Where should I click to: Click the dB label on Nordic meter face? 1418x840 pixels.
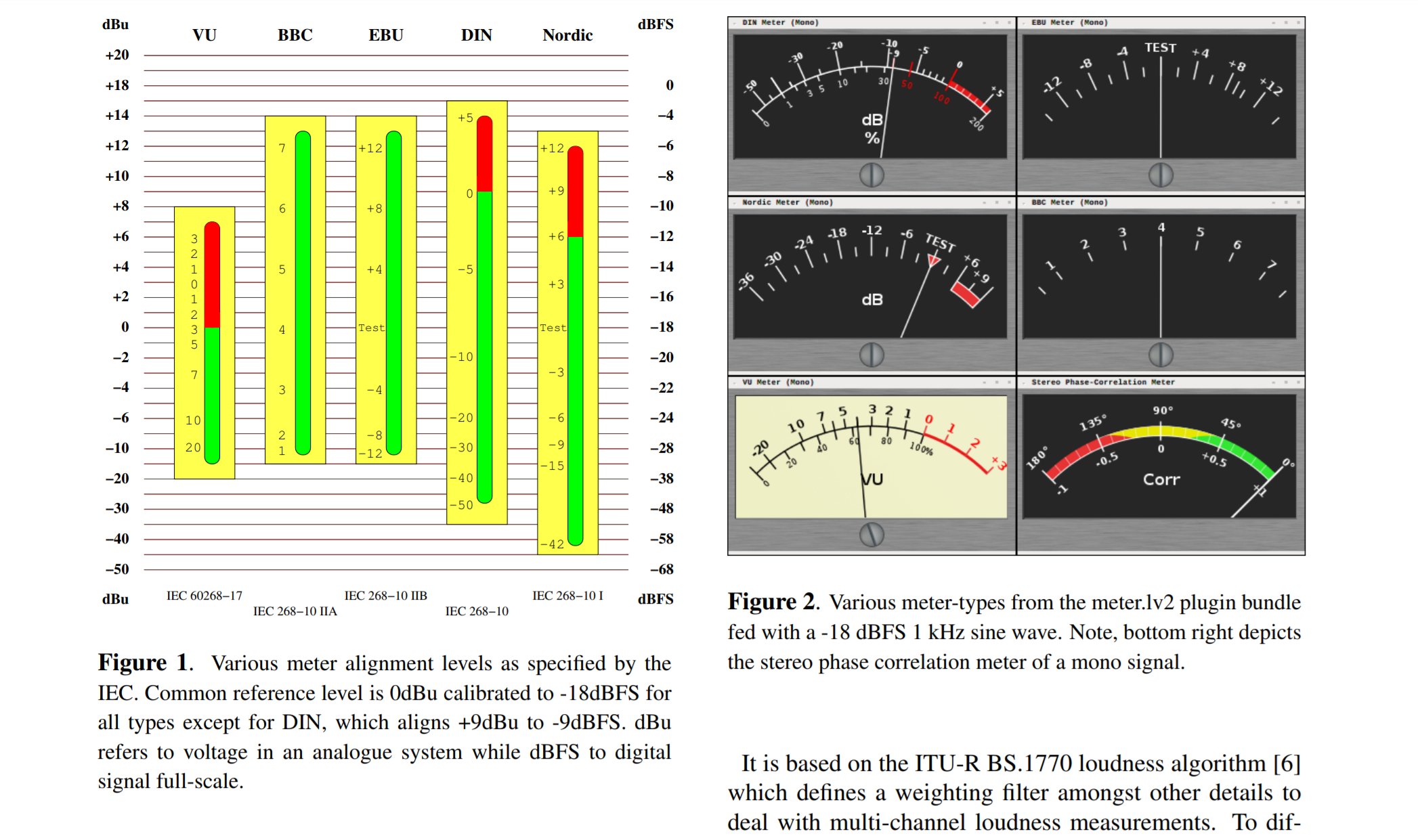pyautogui.click(x=872, y=299)
